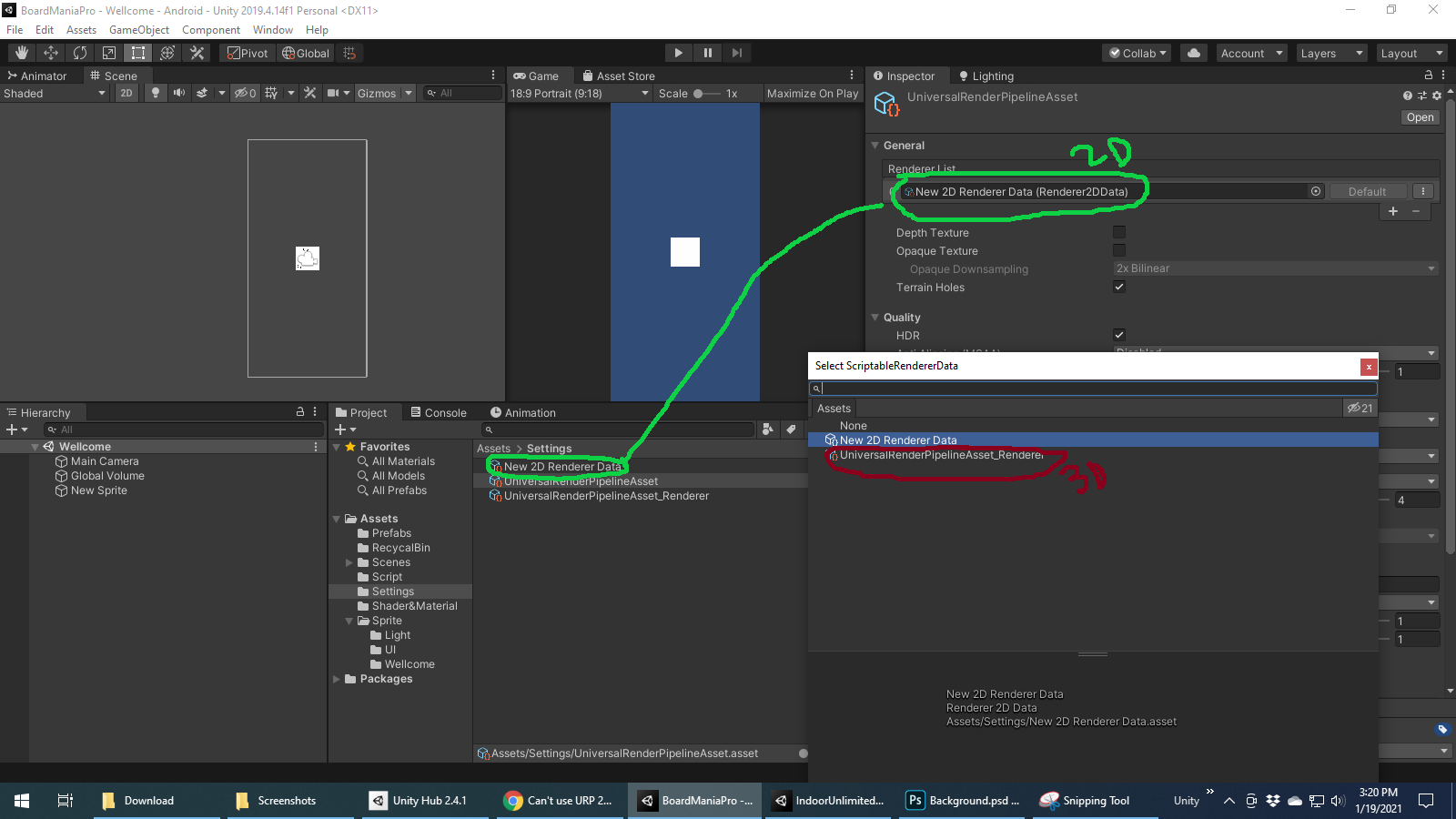Switch to the Console tab
Image resolution: width=1456 pixels, height=819 pixels.
tap(438, 412)
